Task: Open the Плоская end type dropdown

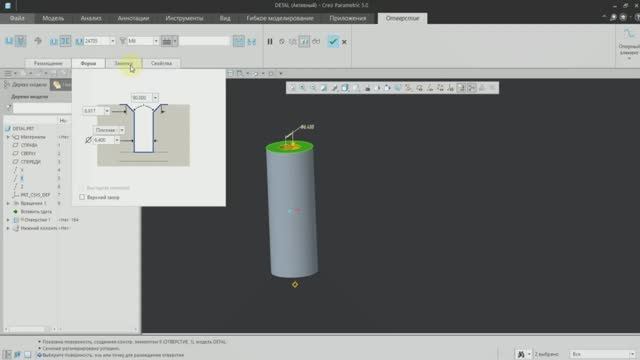Action: 122,130
